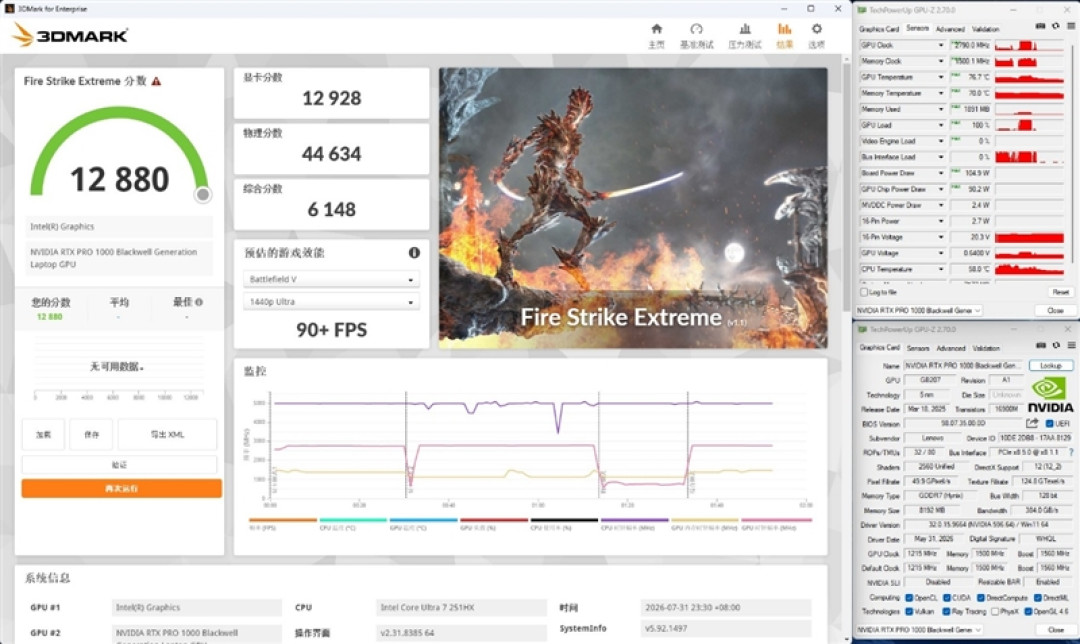The image size is (1080, 644).
Task: Click refresh icon in GPU-Z Sensors window
Action: coord(1055,27)
